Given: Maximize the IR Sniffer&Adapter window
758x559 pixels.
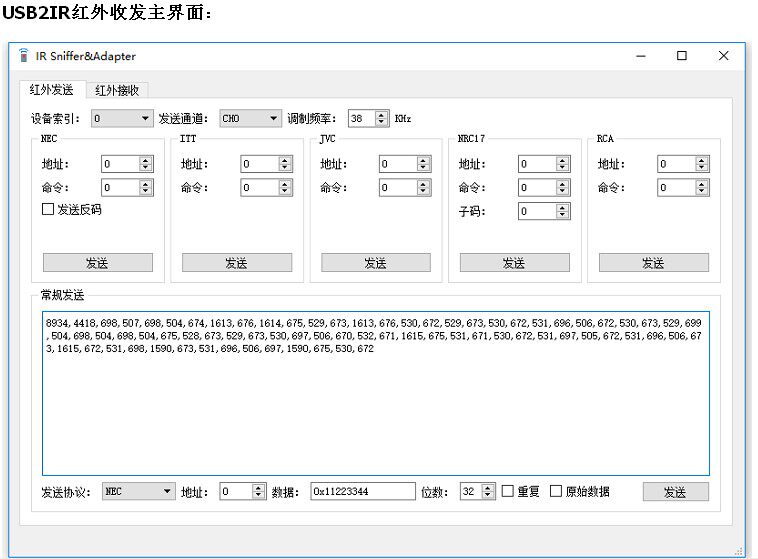Looking at the screenshot, I should pos(682,56).
